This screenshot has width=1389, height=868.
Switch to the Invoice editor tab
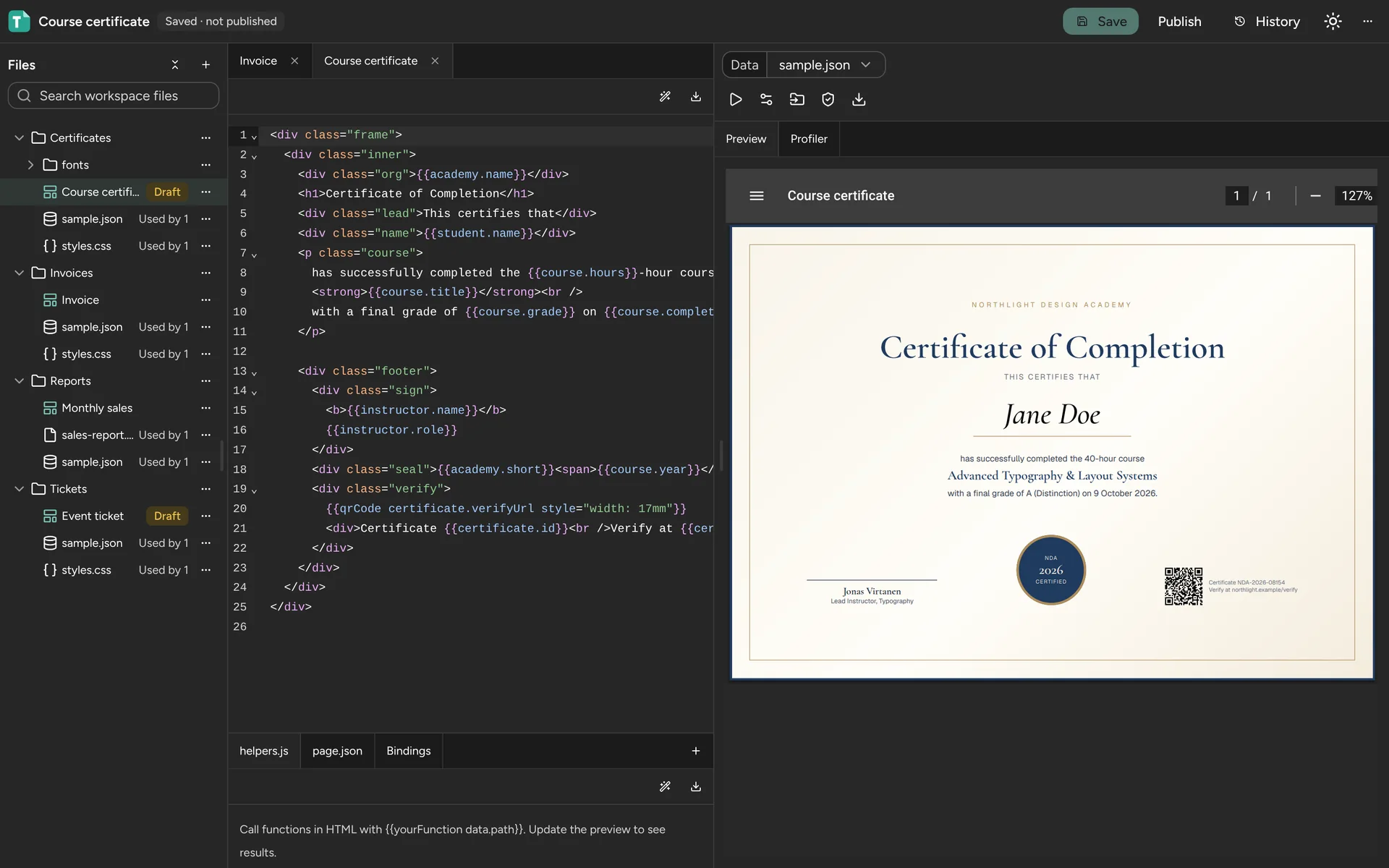[x=258, y=61]
